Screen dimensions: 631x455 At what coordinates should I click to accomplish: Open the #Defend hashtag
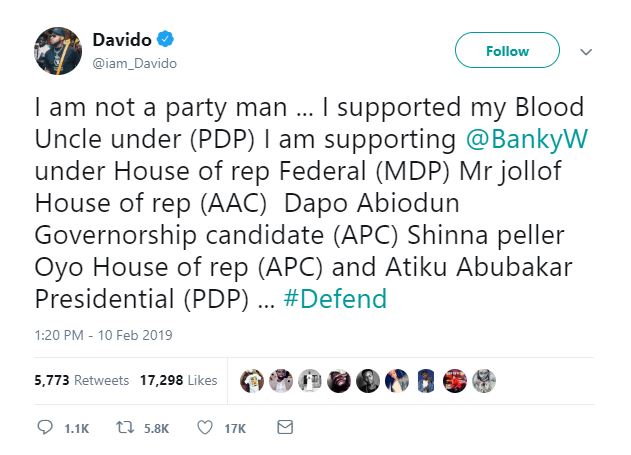(338, 299)
